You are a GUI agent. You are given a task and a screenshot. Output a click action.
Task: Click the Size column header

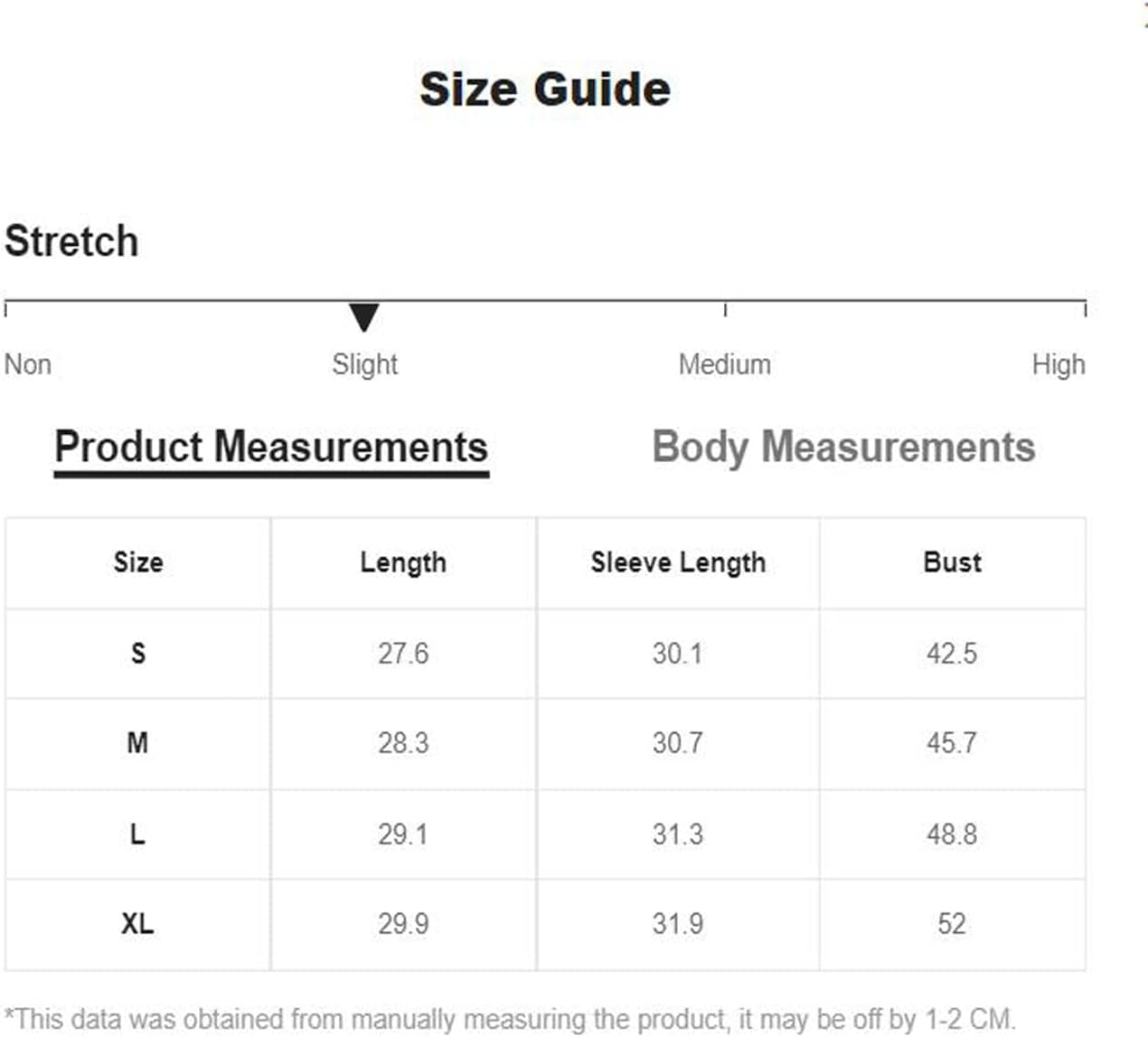pyautogui.click(x=138, y=562)
